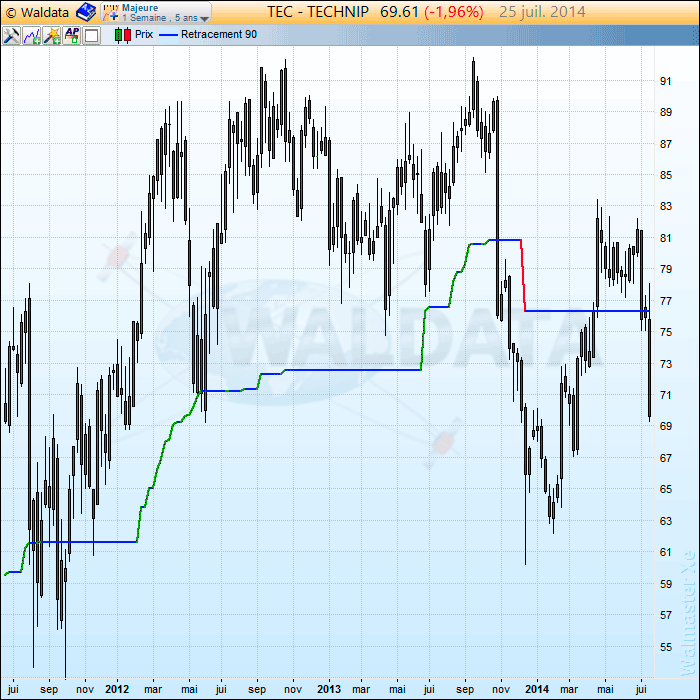The image size is (700, 700).
Task: Click the © Waldata copyright label
Action: [x=37, y=12]
